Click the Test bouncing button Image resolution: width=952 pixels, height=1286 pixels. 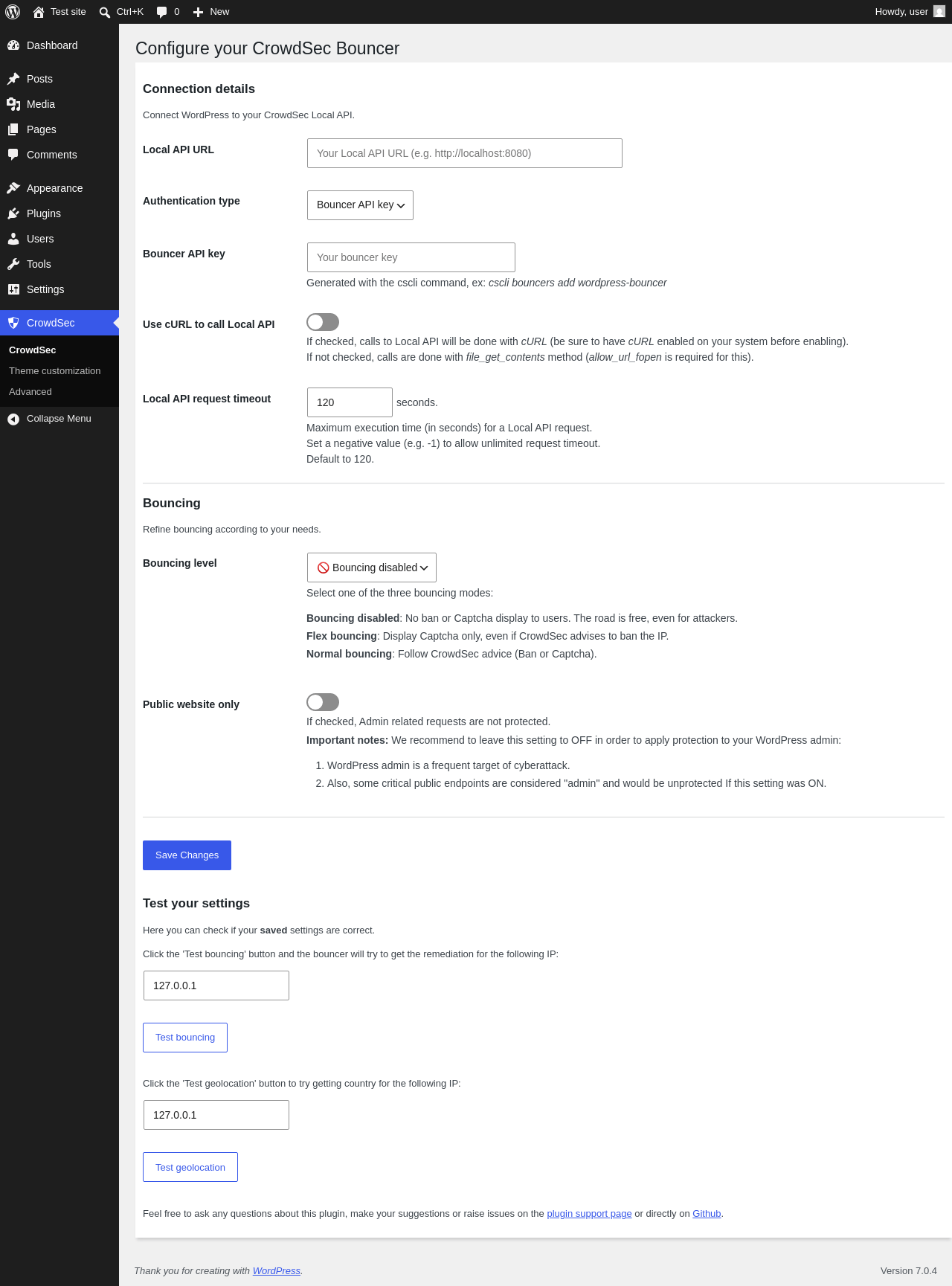[x=185, y=1038]
